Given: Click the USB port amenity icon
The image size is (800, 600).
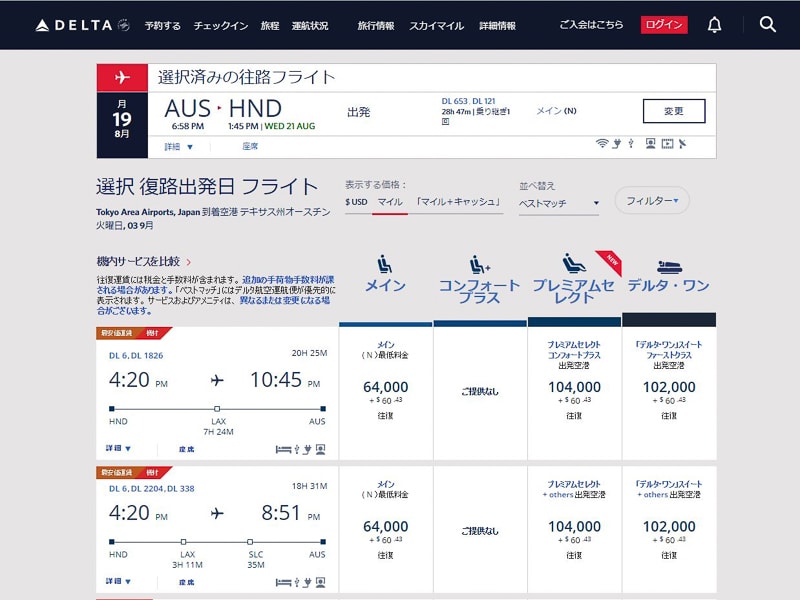Looking at the screenshot, I should click(x=631, y=143).
